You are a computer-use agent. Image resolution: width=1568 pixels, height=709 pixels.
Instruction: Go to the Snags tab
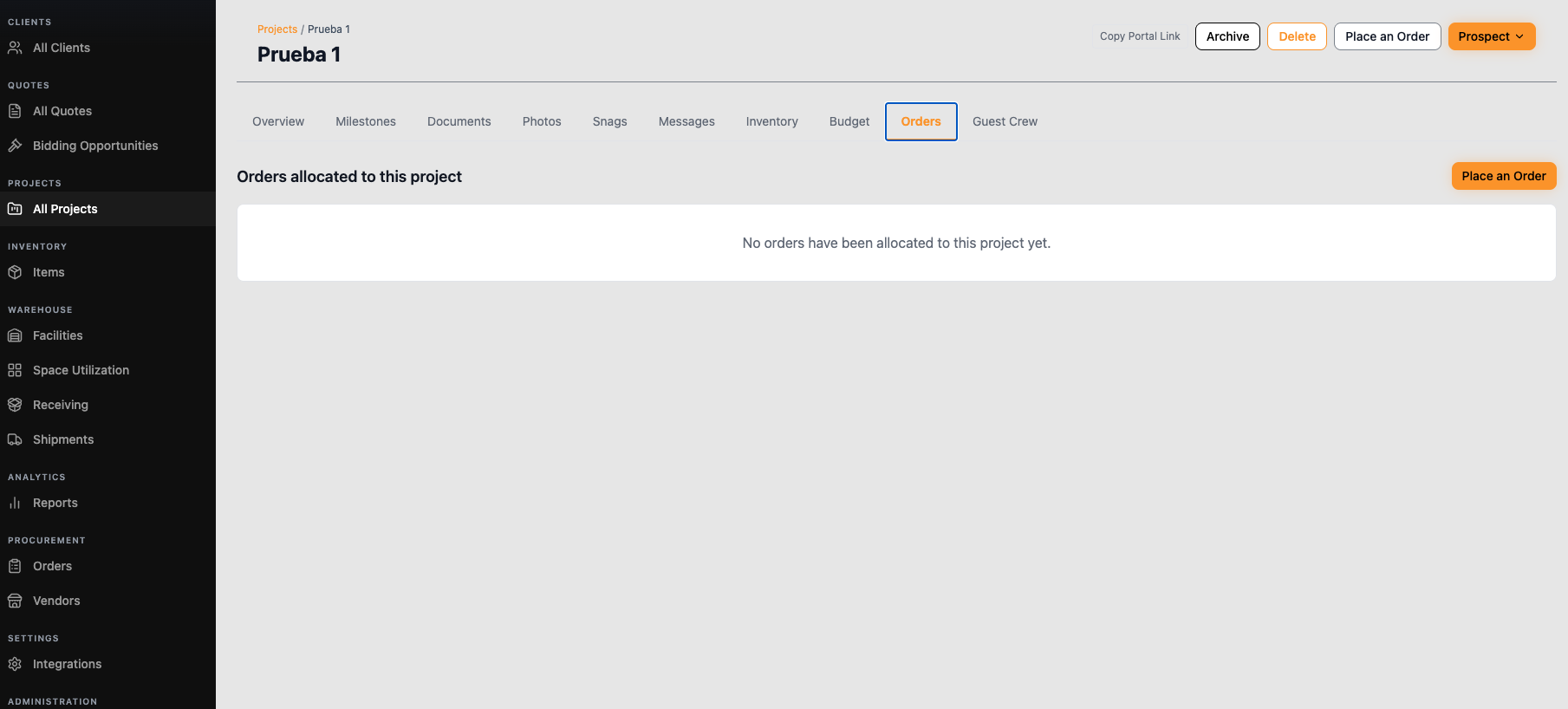[610, 121]
